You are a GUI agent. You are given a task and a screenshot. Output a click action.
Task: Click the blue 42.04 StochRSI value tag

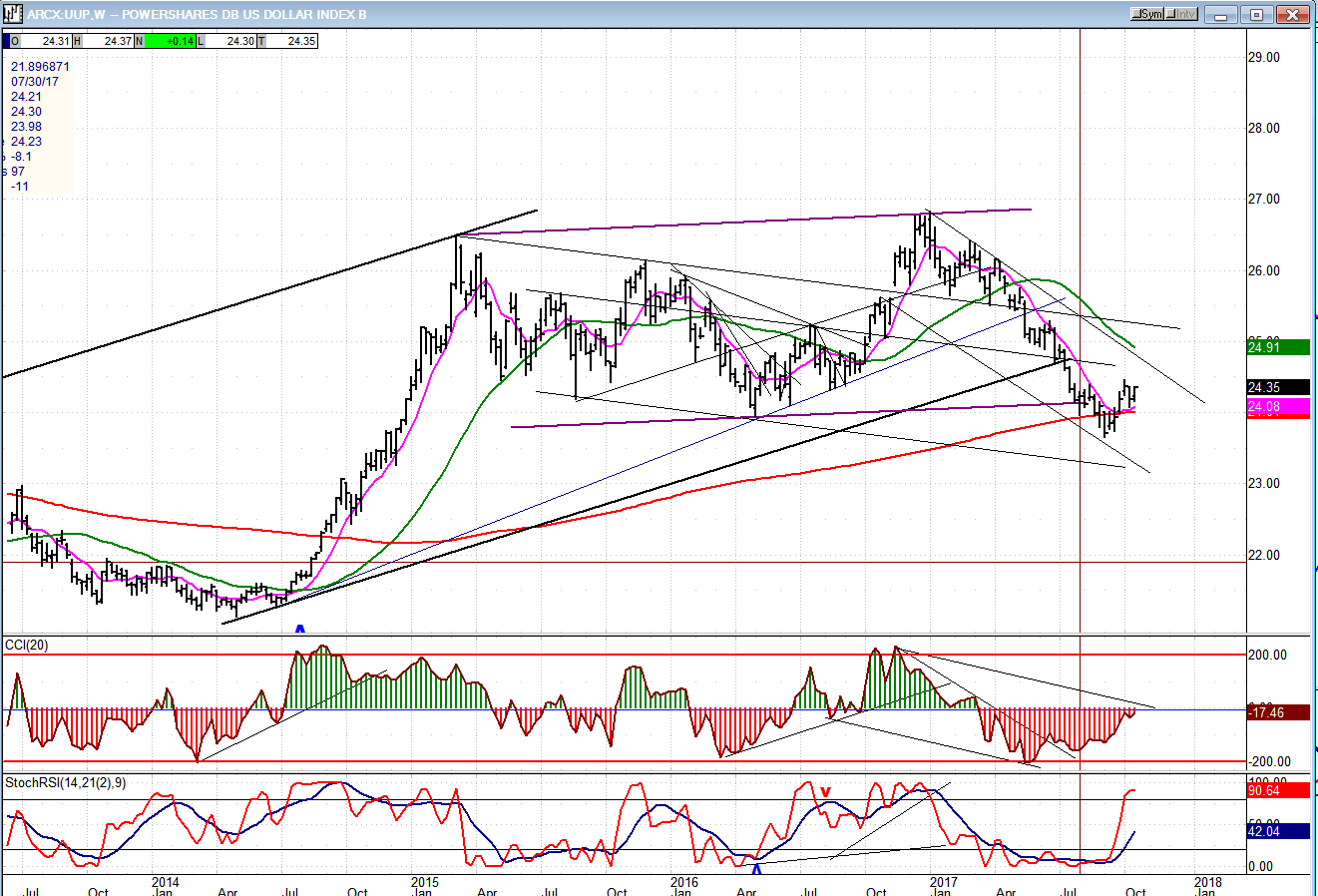click(x=1277, y=831)
